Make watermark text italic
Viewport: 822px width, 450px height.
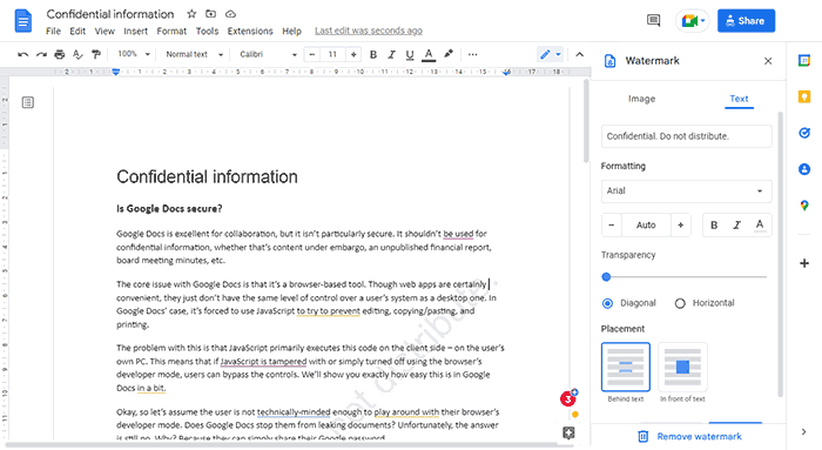(x=737, y=225)
